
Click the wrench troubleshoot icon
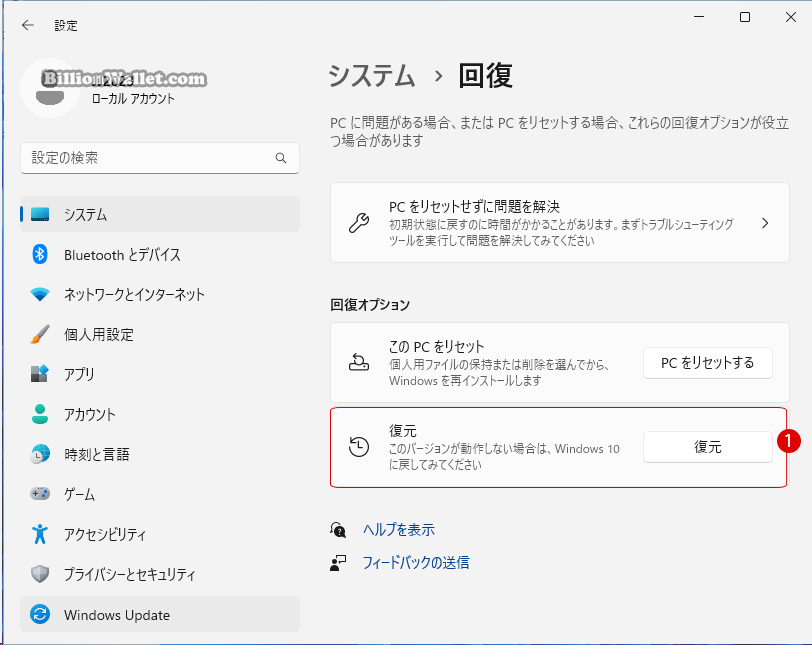click(359, 223)
